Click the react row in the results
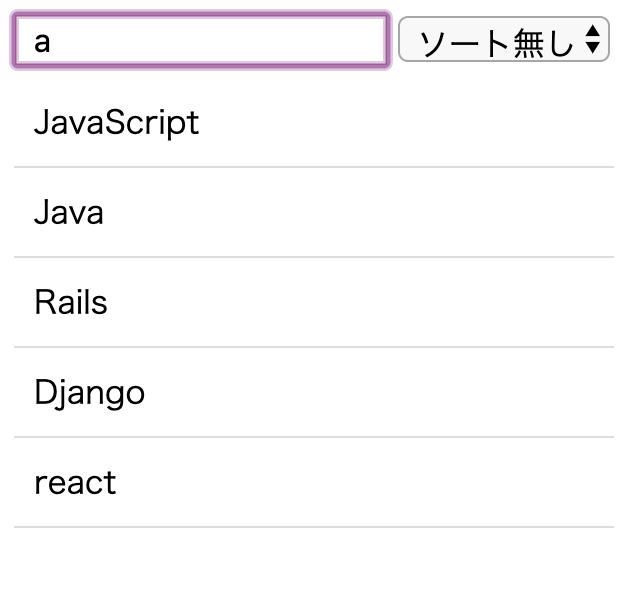Image resolution: width=642 pixels, height=608 pixels. click(313, 483)
